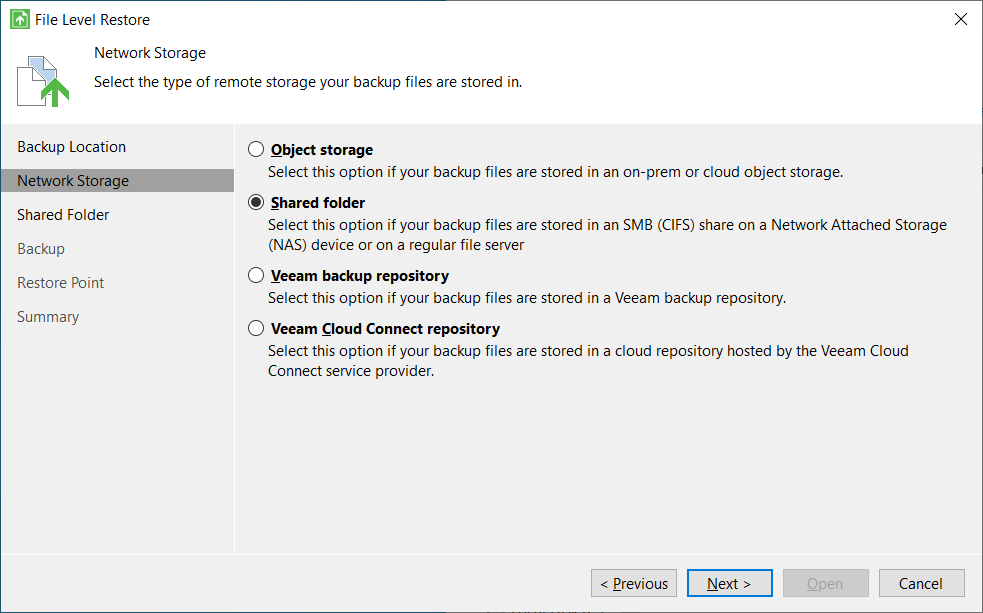Cancel the File Level Restore wizard
The height and width of the screenshot is (613, 983).
point(922,584)
